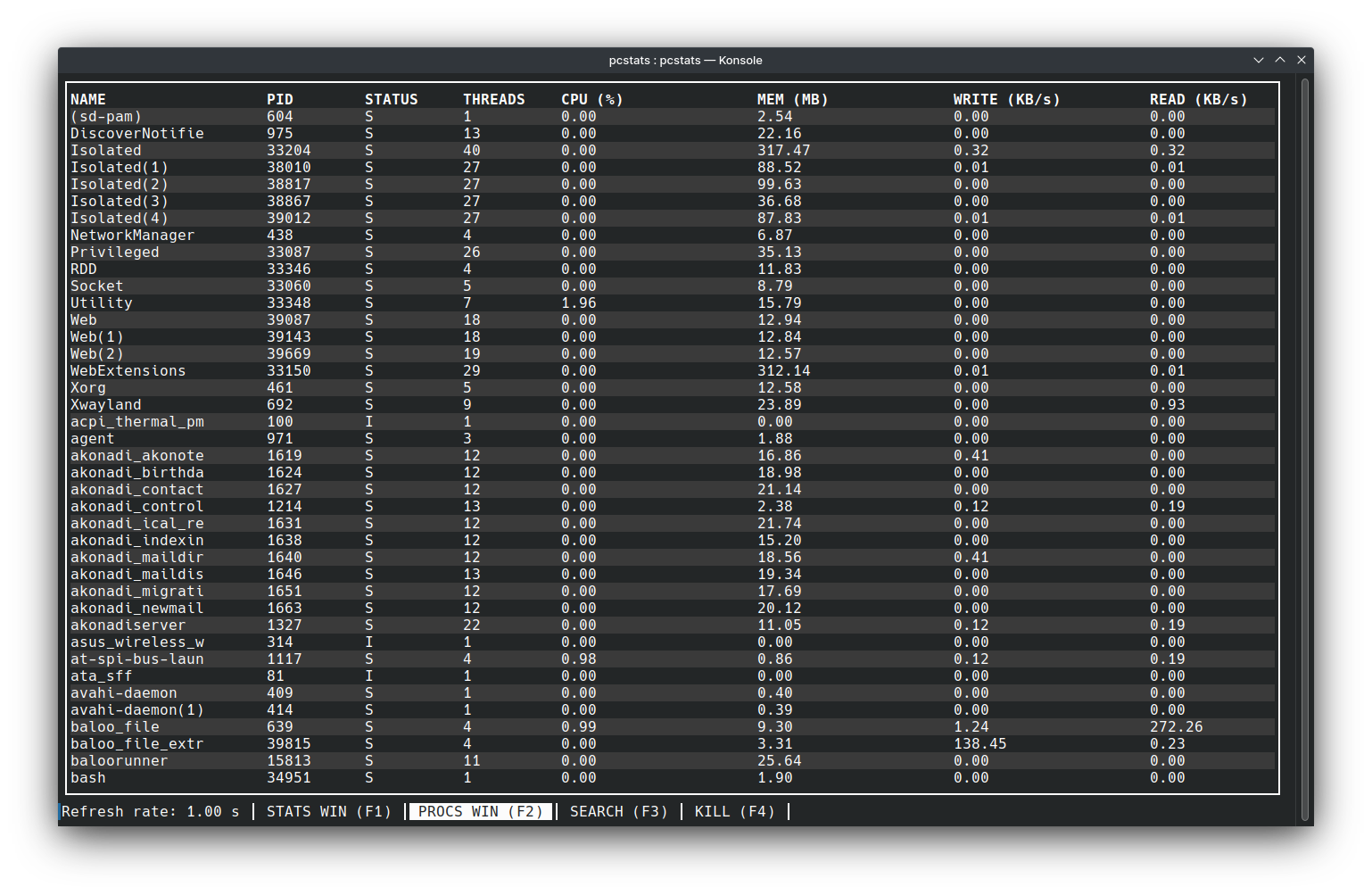Select the NetworkManager process row
Screen dimensions: 1372x895
point(132,235)
